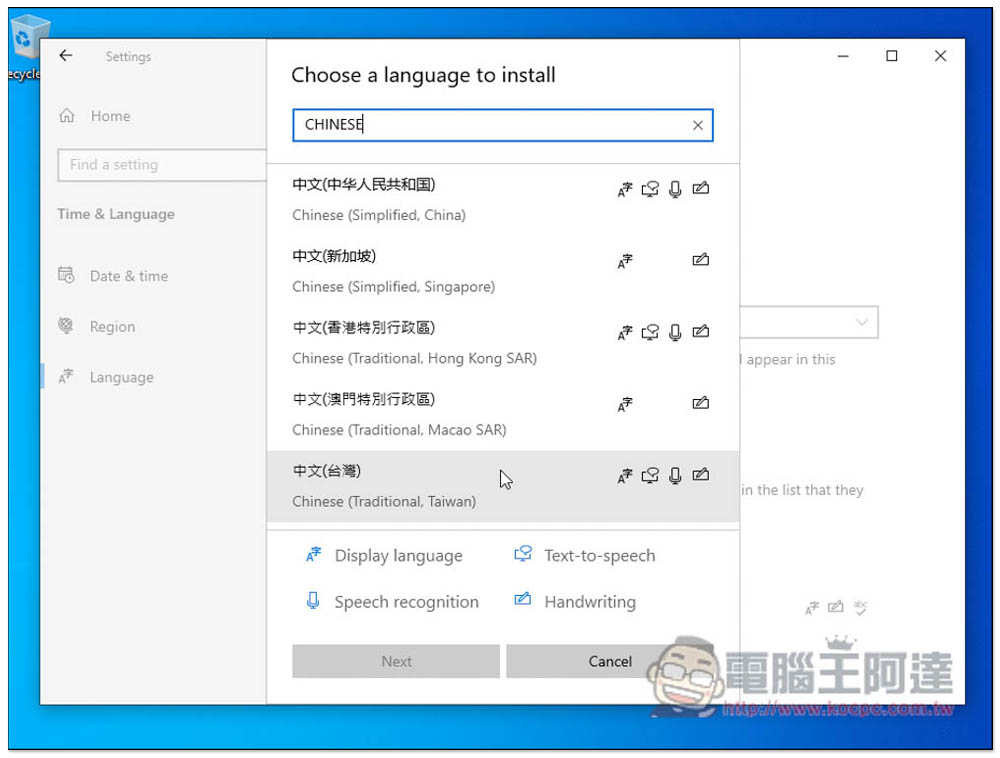Click the handwriting icon on the Taiwan row
Screen dimensions: 1000x758
pyautogui.click(x=700, y=475)
